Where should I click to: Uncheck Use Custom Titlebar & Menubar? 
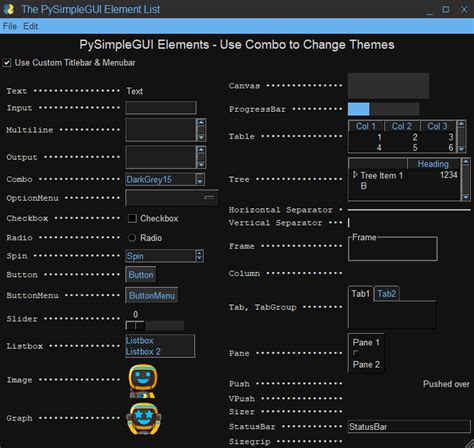click(x=7, y=63)
